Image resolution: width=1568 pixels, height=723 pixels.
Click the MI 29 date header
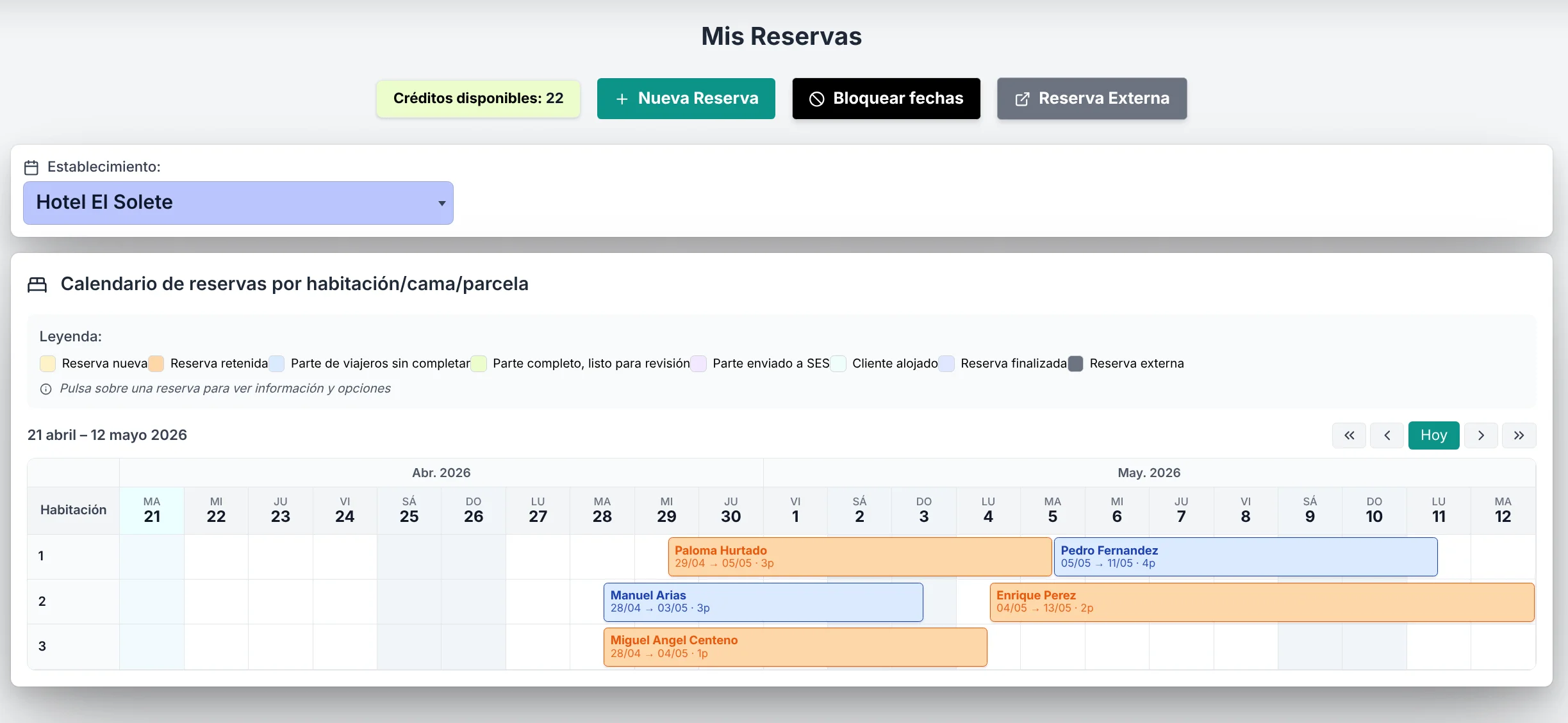click(x=666, y=510)
